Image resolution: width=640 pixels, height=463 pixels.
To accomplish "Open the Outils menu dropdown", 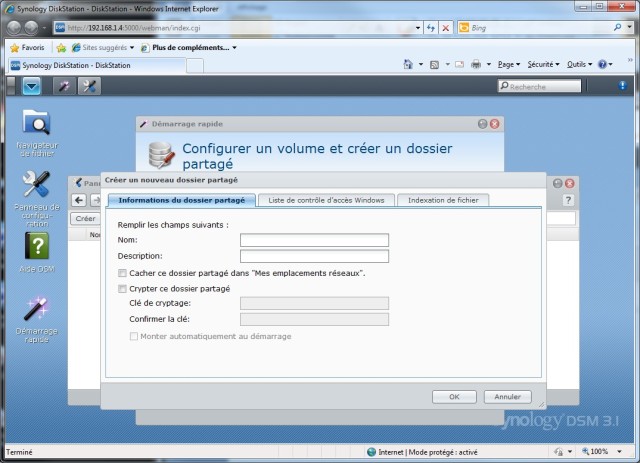I will tap(579, 65).
